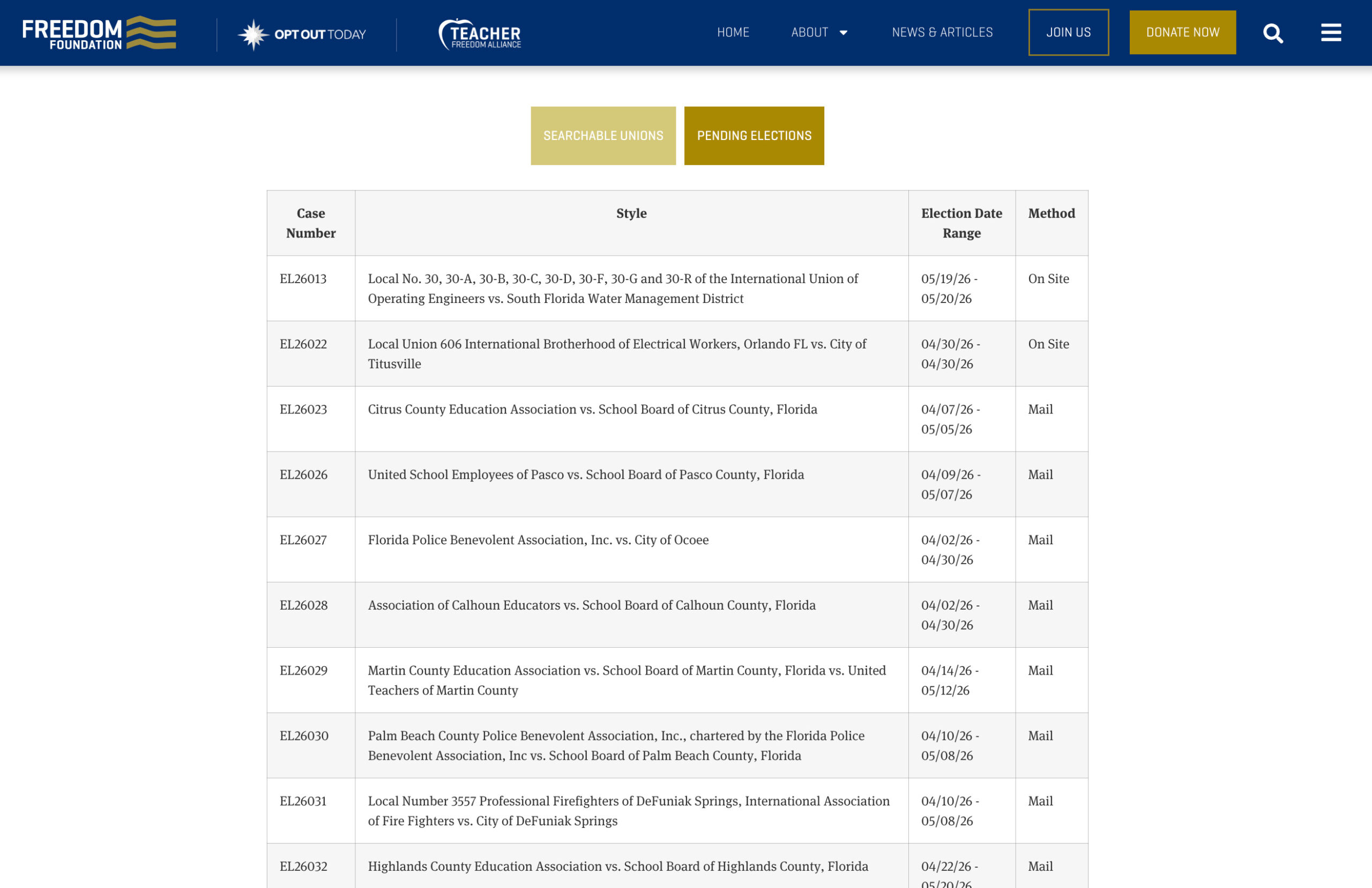Click the EL26030 election date range
The width and height of the screenshot is (1372, 888).
pos(950,745)
